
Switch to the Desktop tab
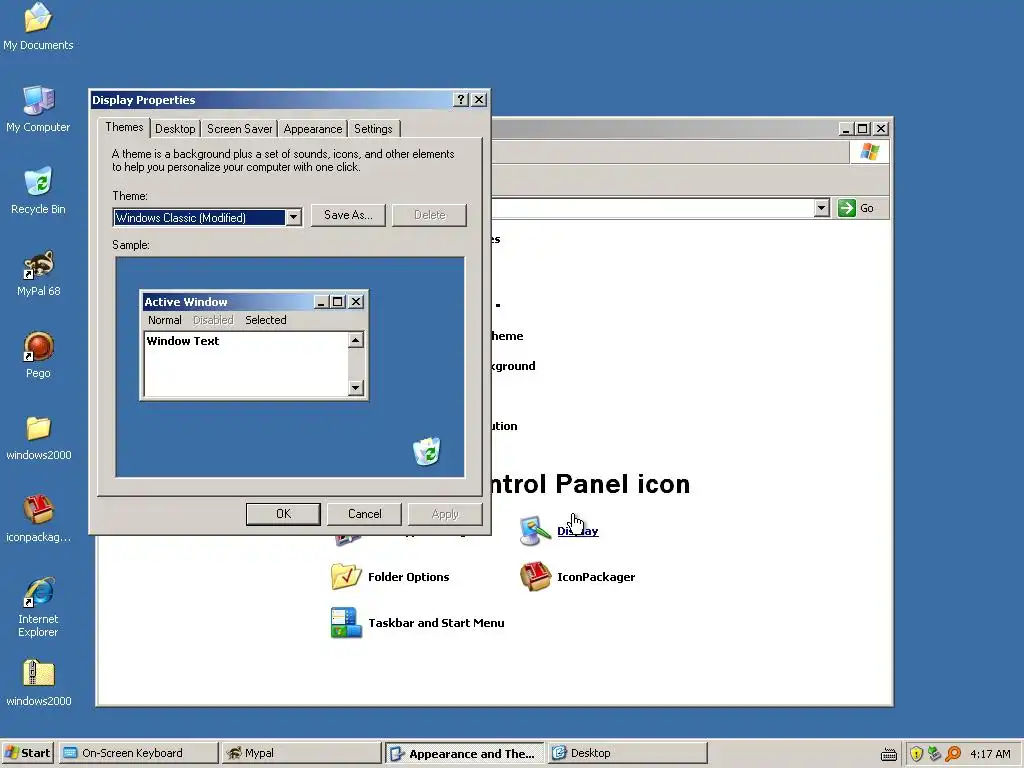click(x=175, y=129)
